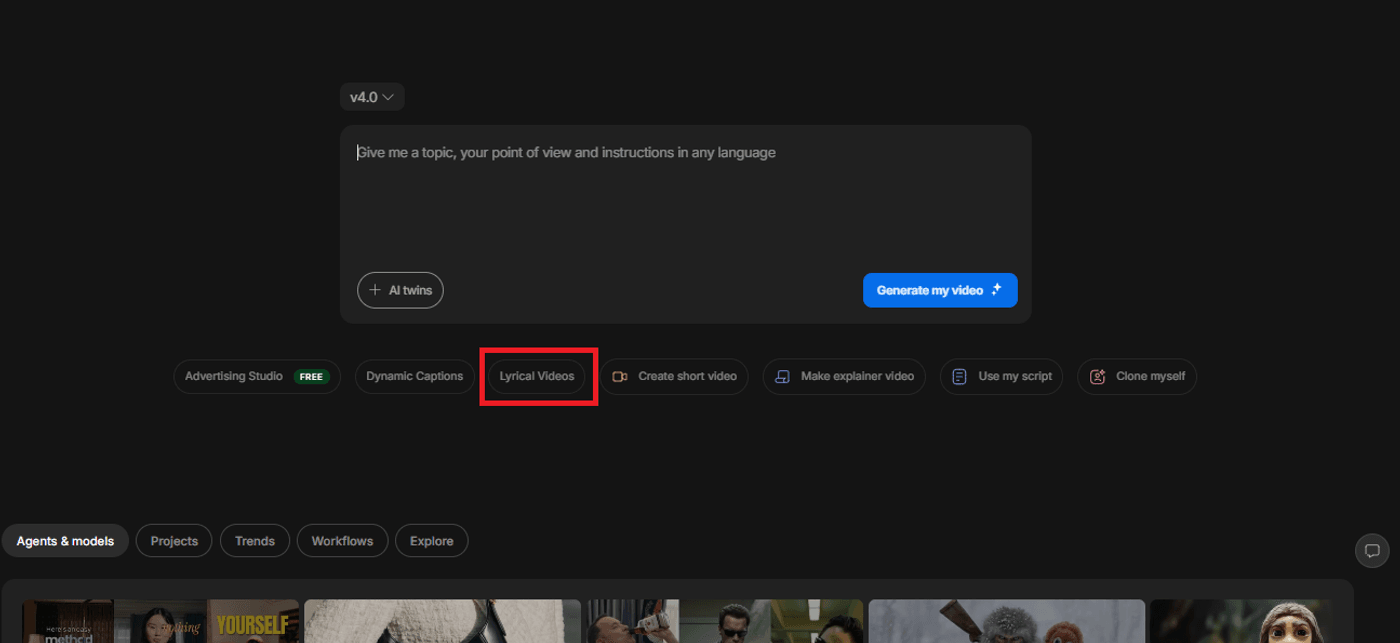Click the Clone myself icon

1097,376
